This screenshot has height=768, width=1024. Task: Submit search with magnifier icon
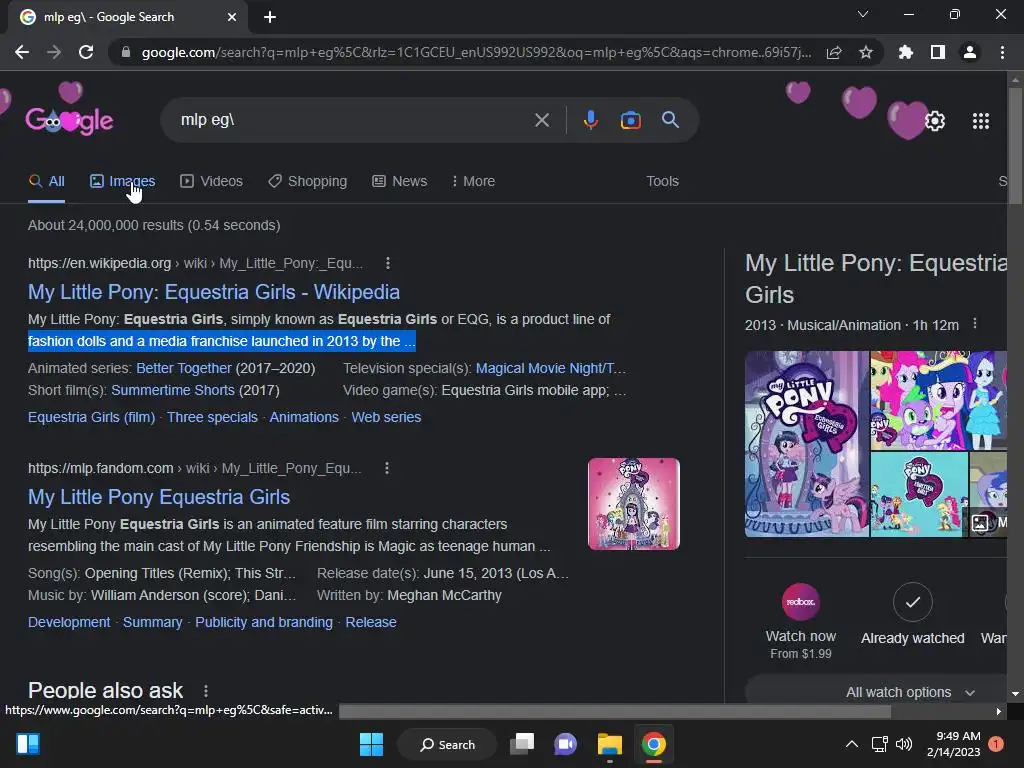pyautogui.click(x=671, y=120)
